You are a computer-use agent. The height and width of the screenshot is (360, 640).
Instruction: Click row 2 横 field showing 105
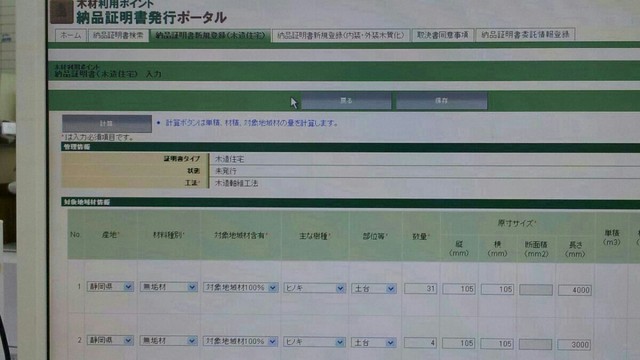(497, 344)
